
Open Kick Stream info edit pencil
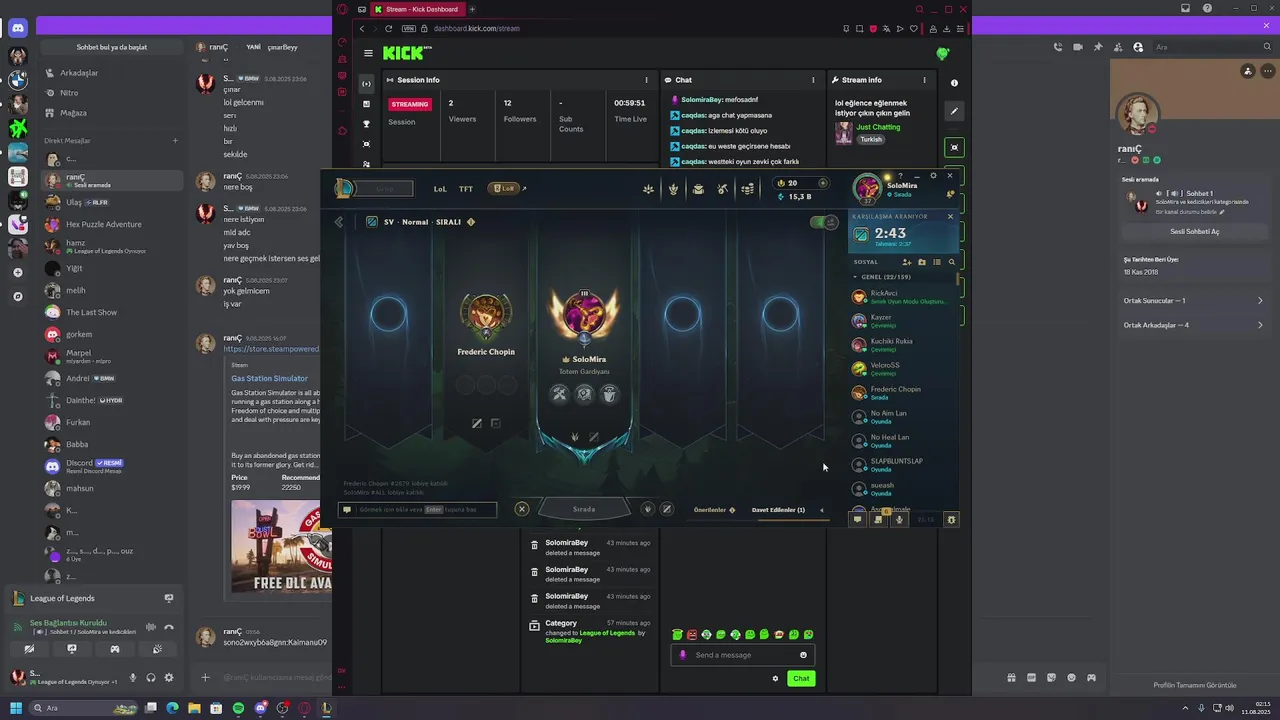954,111
